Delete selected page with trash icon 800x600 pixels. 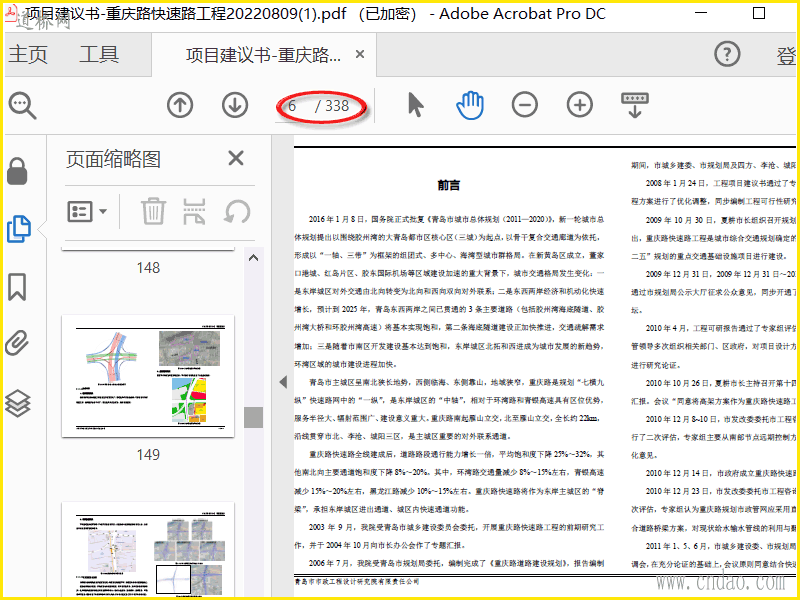[x=153, y=211]
